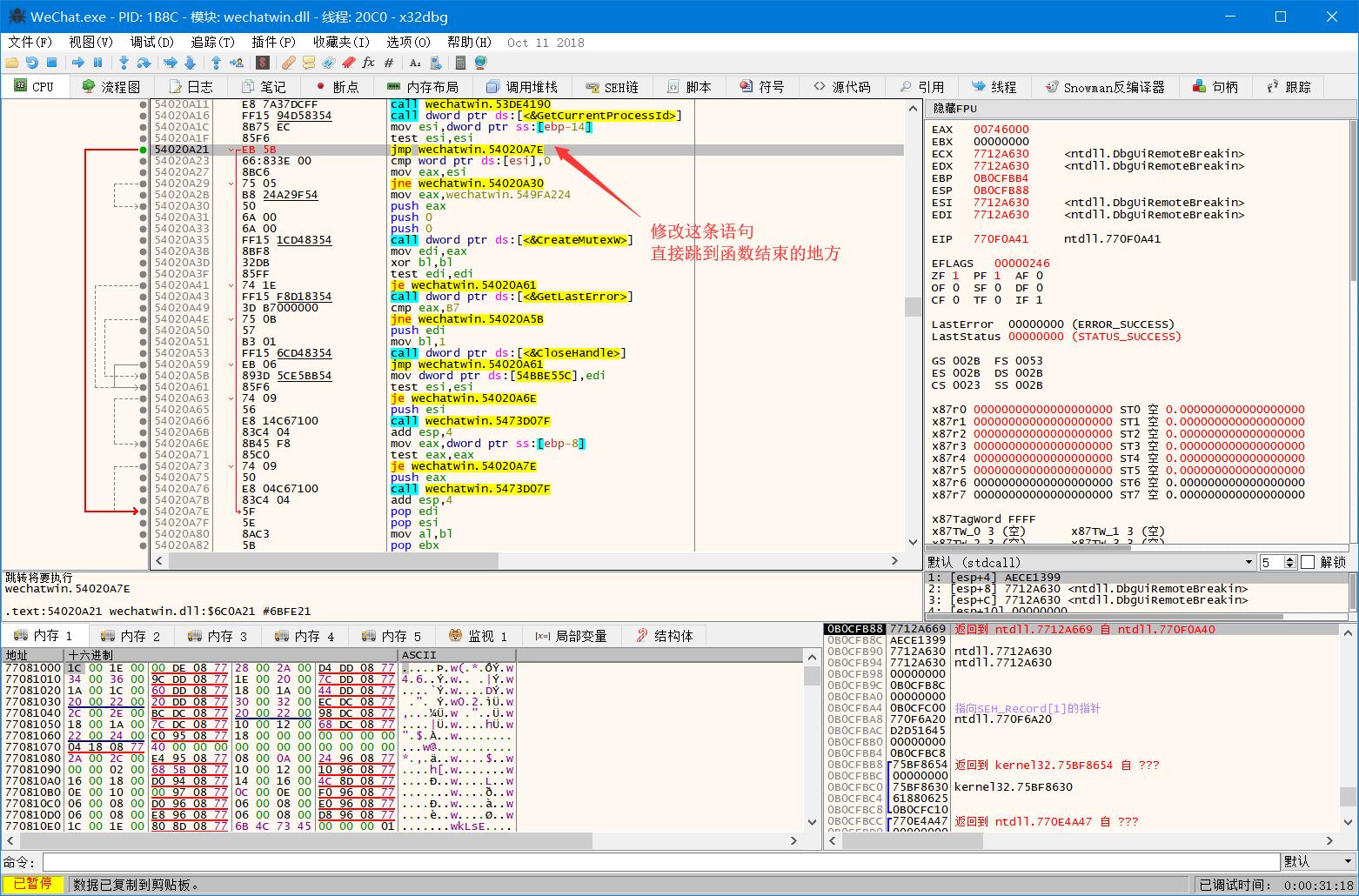
Task: Click the disassembly horizontal scrollbar right arrow
Action: point(894,561)
